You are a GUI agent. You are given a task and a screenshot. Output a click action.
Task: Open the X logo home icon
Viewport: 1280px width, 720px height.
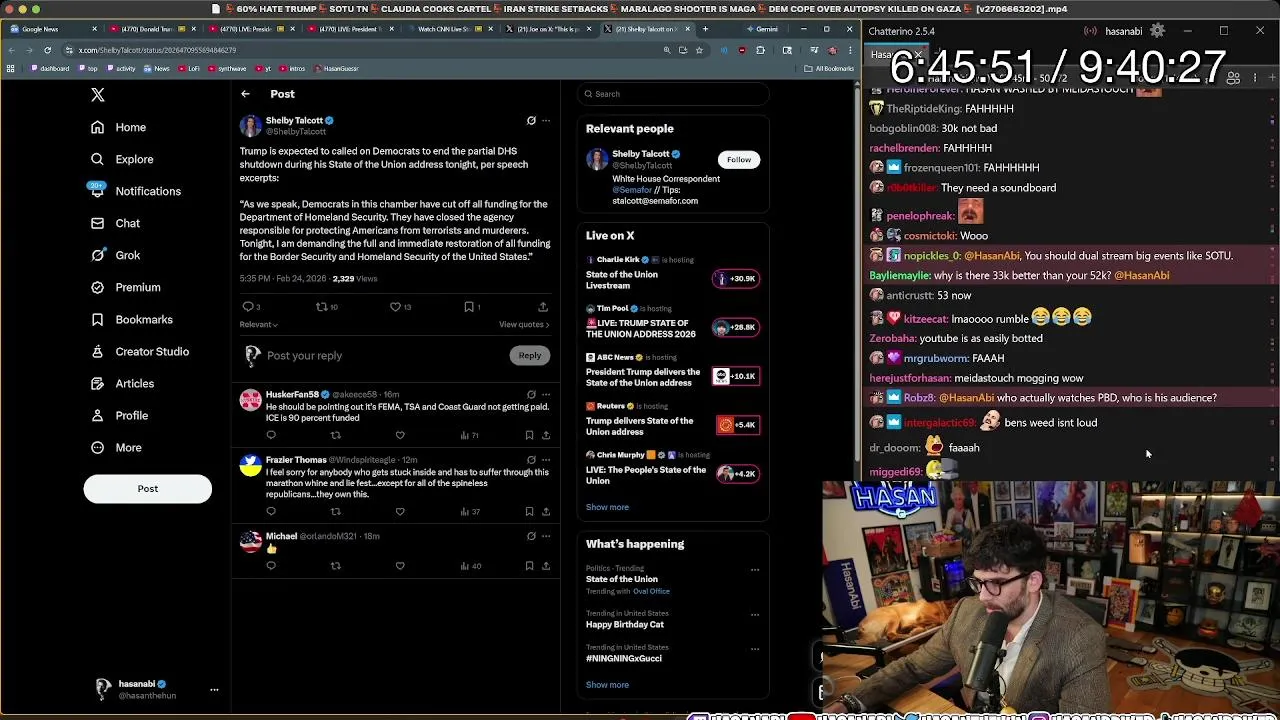(97, 95)
